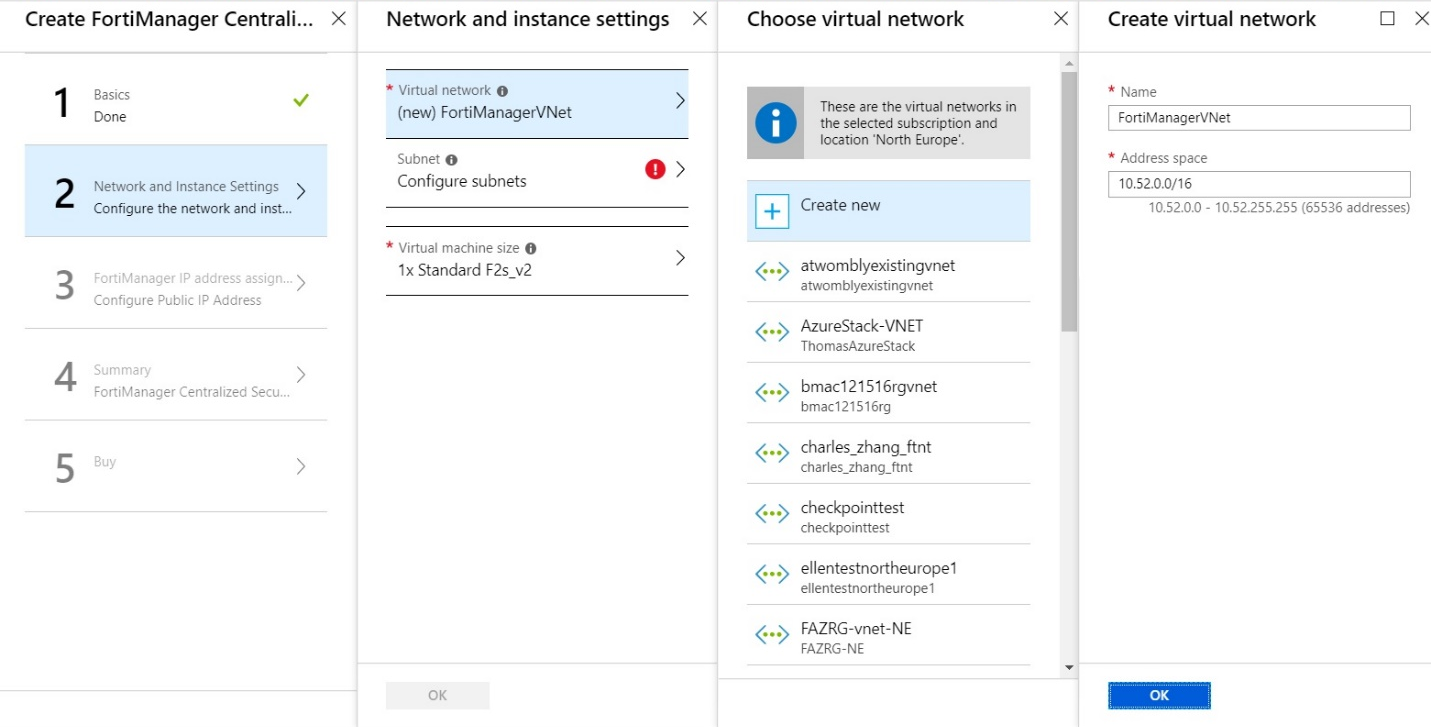Click the Address space input field
Image resolution: width=1431 pixels, height=727 pixels.
pos(1259,184)
